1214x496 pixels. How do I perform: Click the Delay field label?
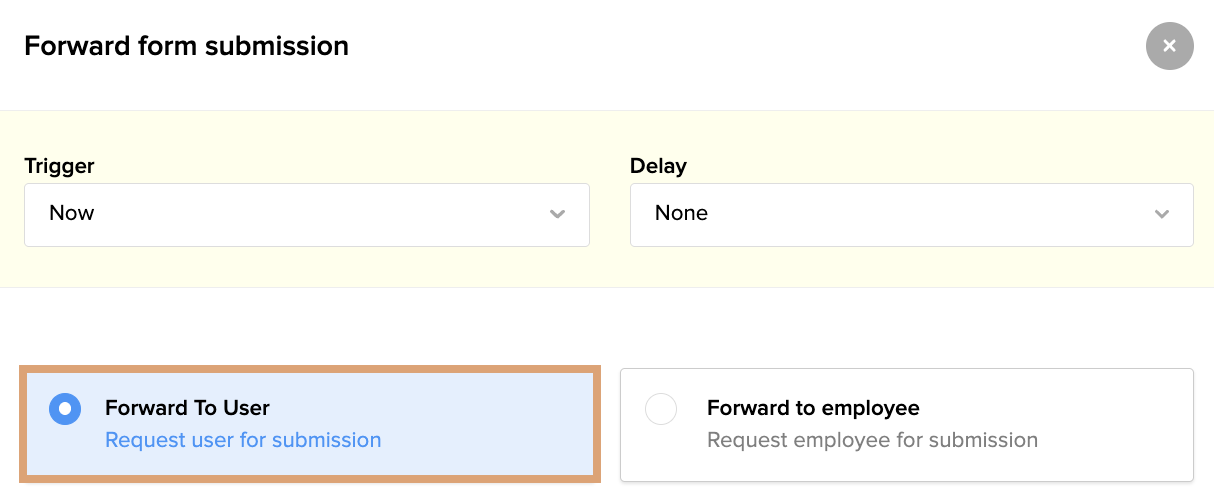[658, 166]
